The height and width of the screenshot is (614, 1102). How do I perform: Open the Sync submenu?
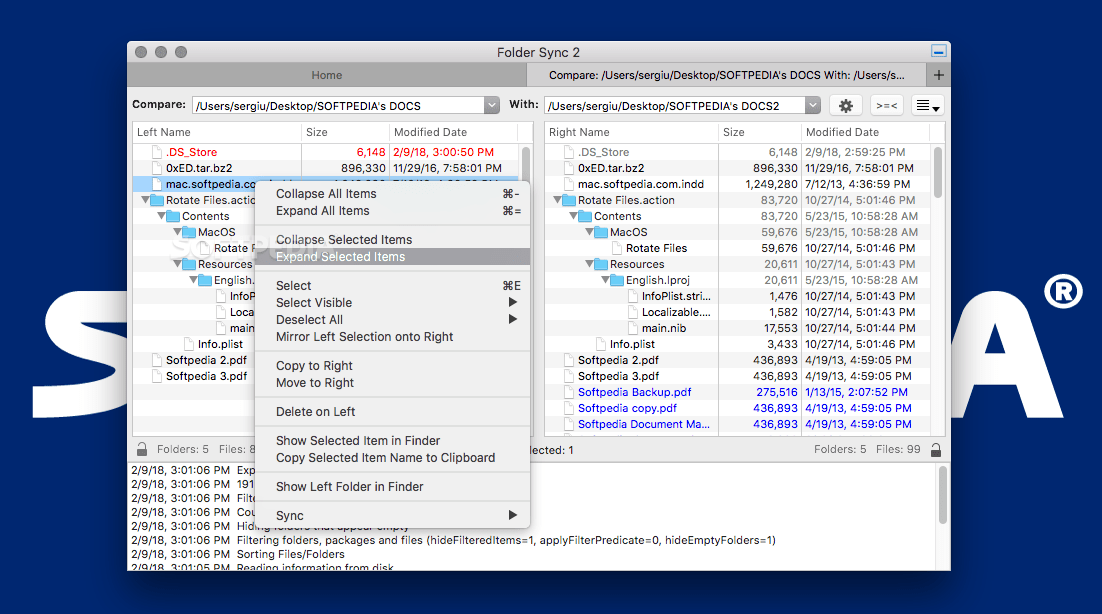tap(392, 516)
